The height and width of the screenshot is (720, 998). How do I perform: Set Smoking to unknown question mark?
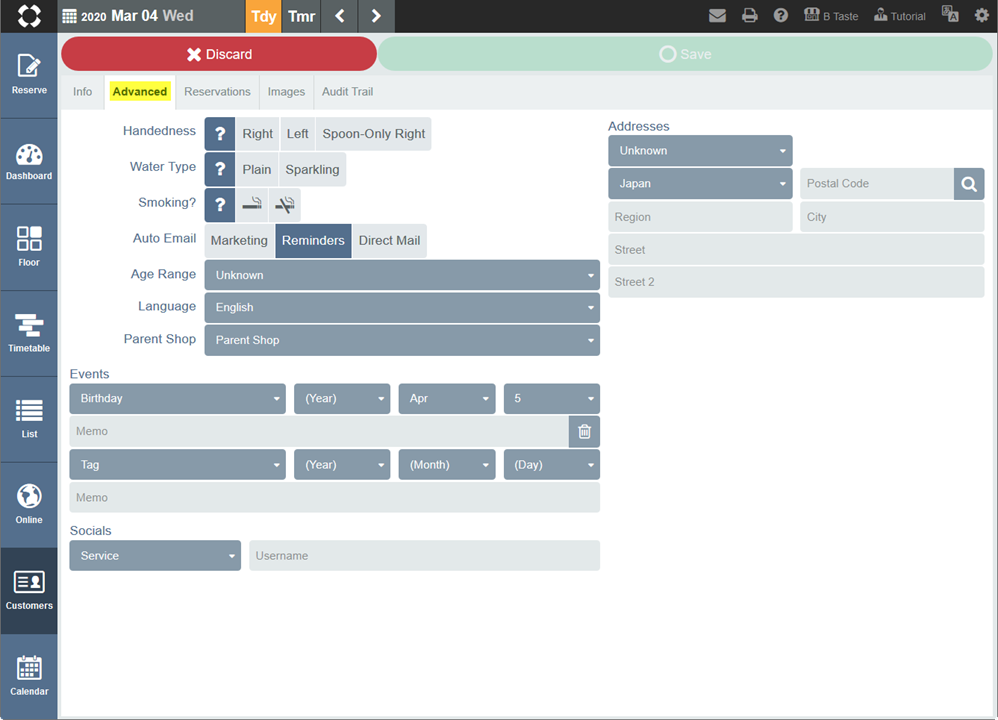[x=220, y=205]
